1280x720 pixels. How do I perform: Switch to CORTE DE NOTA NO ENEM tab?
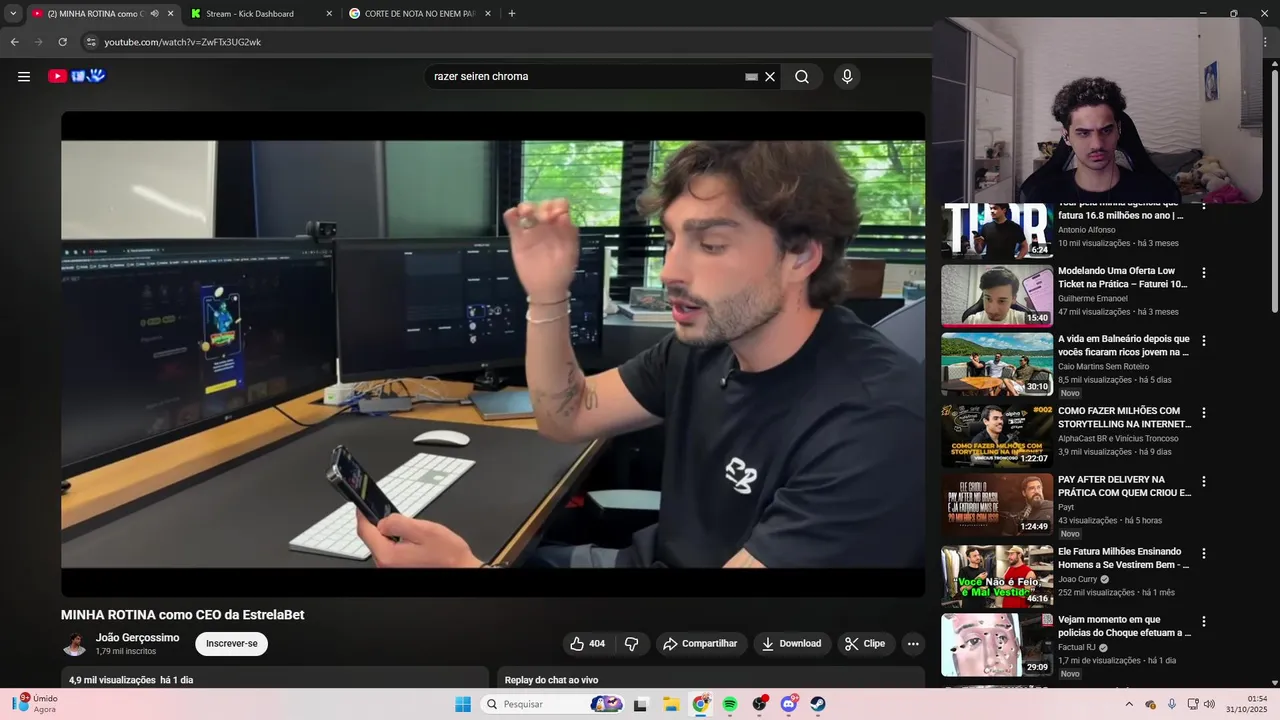(x=419, y=14)
